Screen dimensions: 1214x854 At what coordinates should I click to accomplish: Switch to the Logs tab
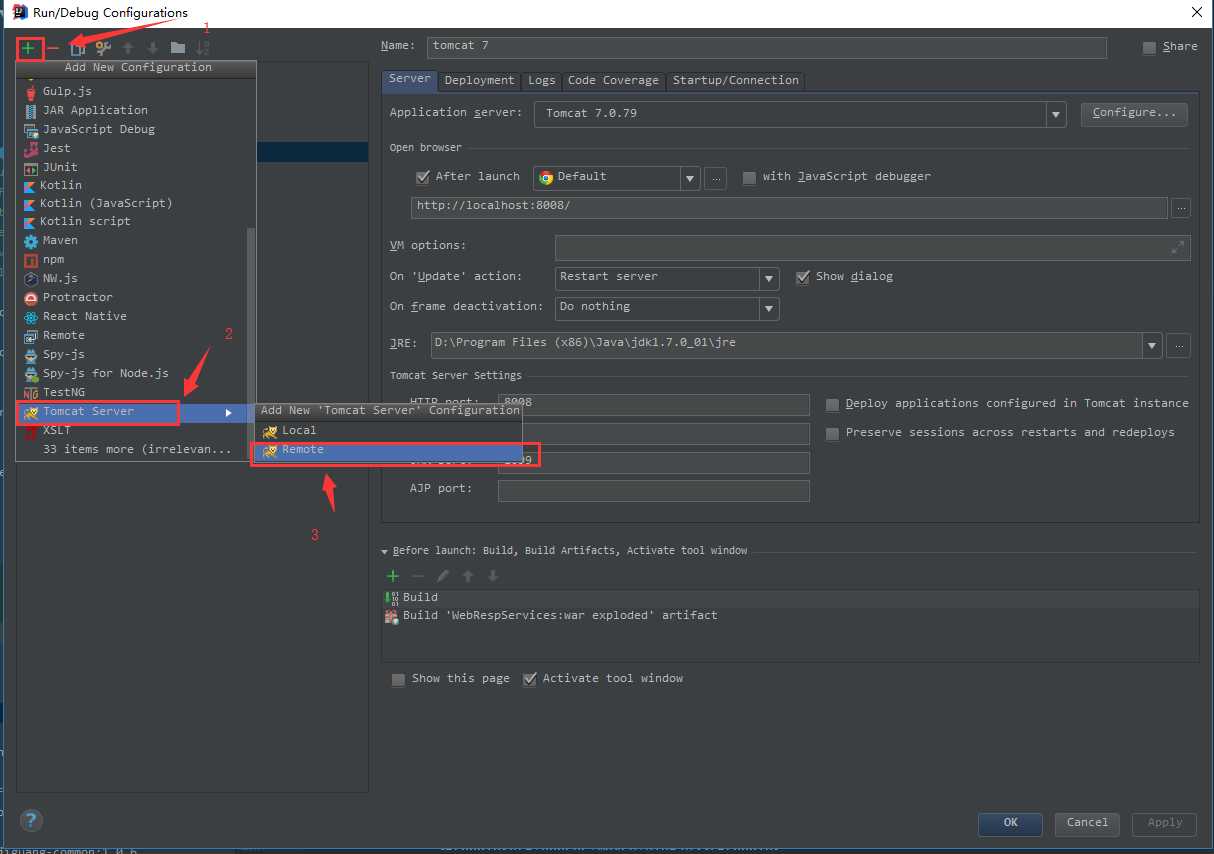pos(542,80)
